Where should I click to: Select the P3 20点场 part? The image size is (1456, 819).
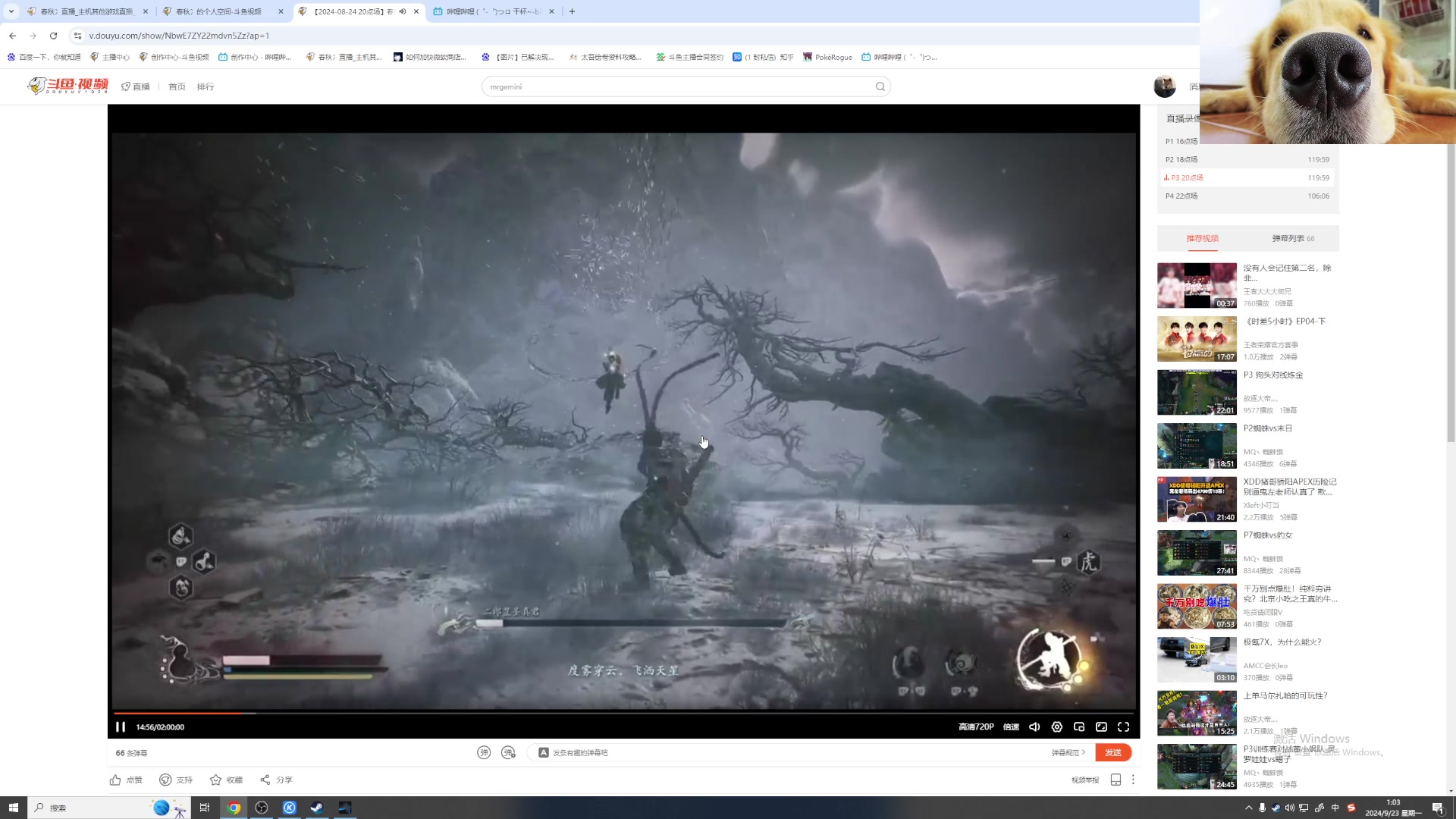point(1247,177)
